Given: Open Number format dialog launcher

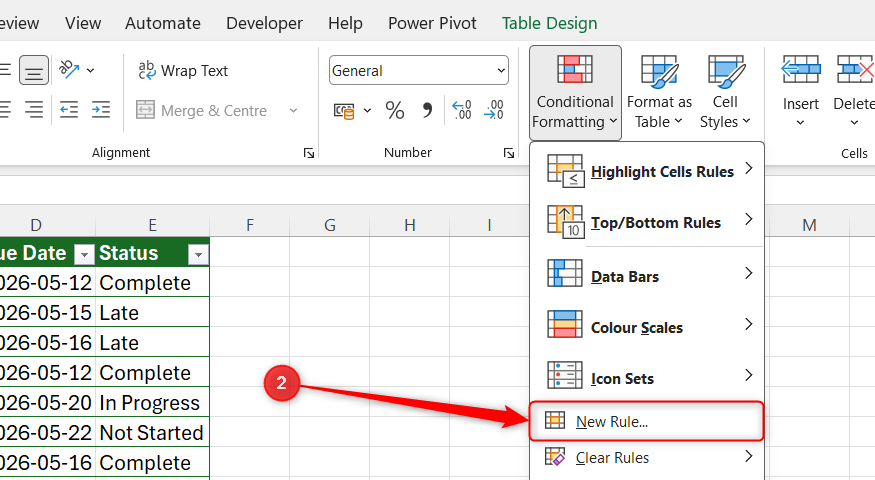Looking at the screenshot, I should [x=508, y=153].
